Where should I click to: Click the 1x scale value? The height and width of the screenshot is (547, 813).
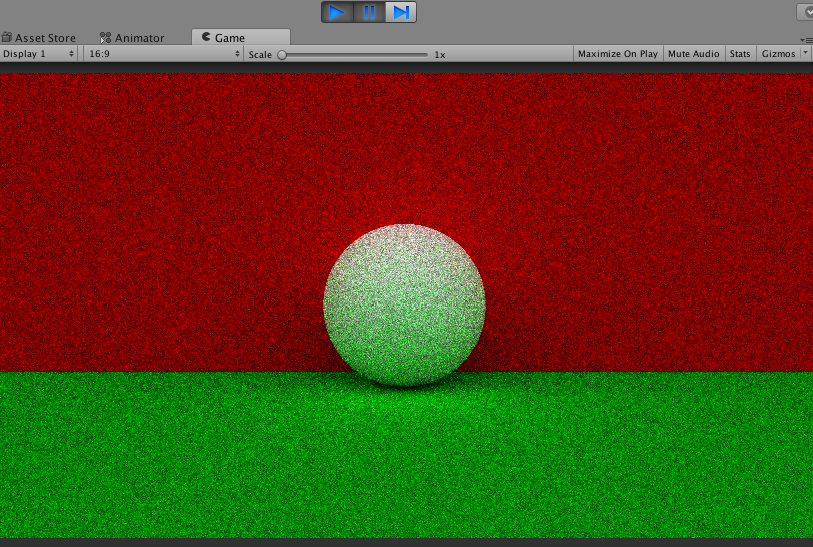tap(440, 54)
